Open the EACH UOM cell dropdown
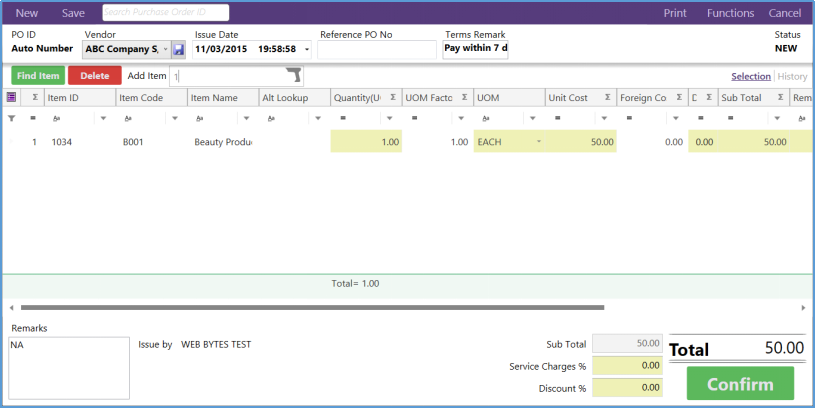This screenshot has width=815, height=408. (x=538, y=142)
